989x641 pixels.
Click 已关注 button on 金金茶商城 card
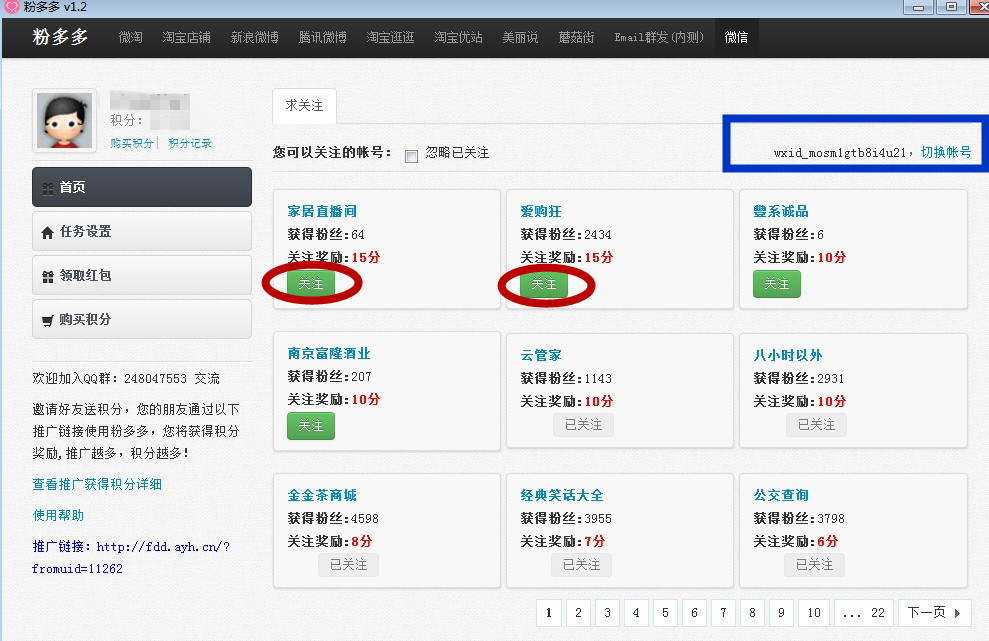point(348,565)
